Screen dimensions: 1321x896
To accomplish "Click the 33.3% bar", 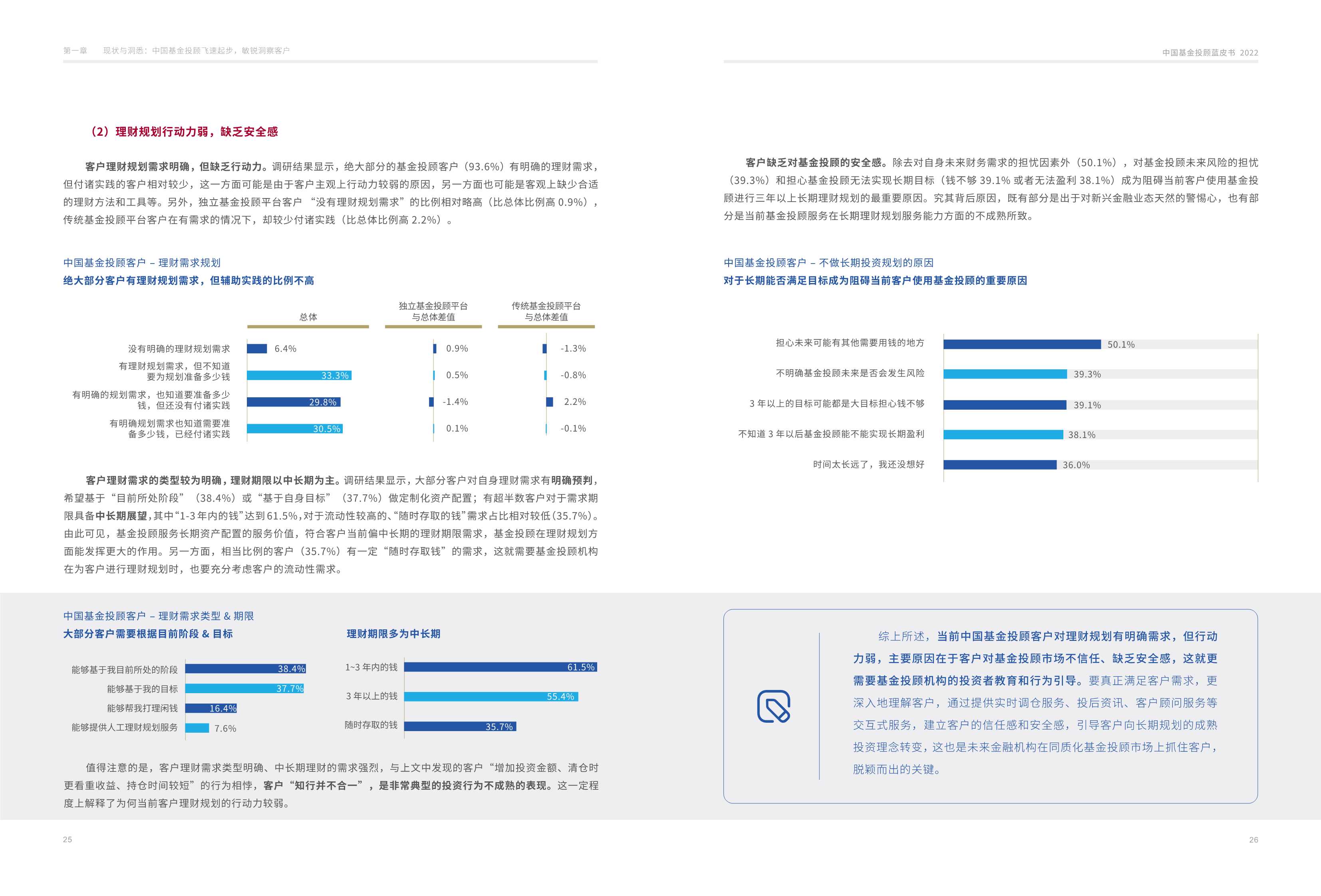I will 299,376.
